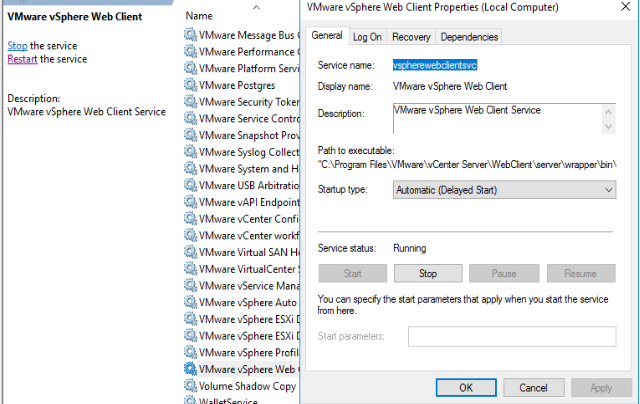The height and width of the screenshot is (404, 640).
Task: Sort services by Name column header
Action: point(199,16)
